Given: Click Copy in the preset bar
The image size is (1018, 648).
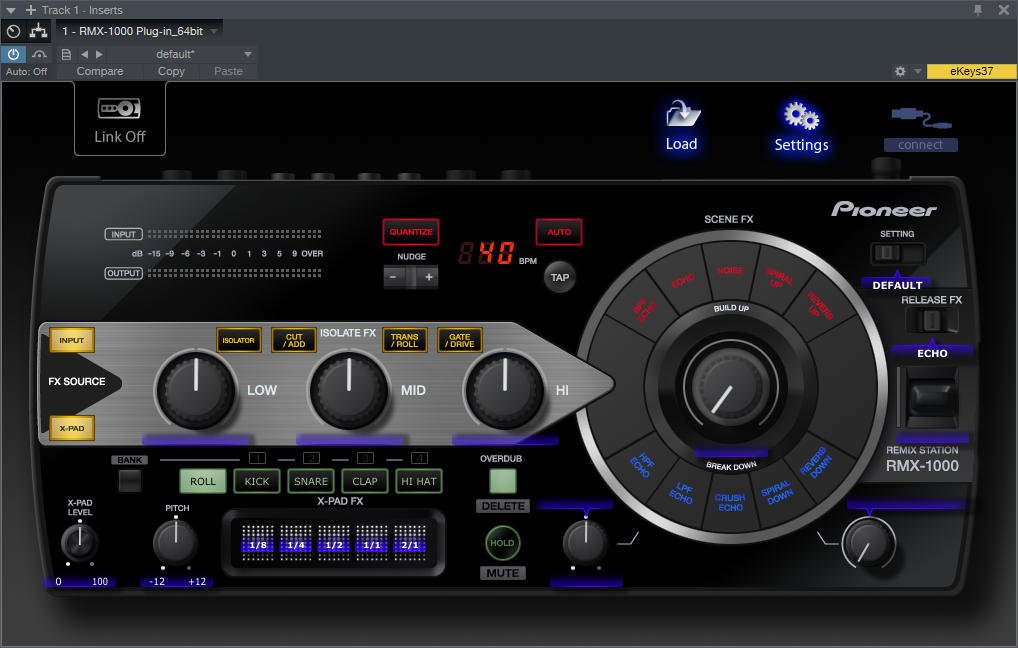Looking at the screenshot, I should pos(171,71).
